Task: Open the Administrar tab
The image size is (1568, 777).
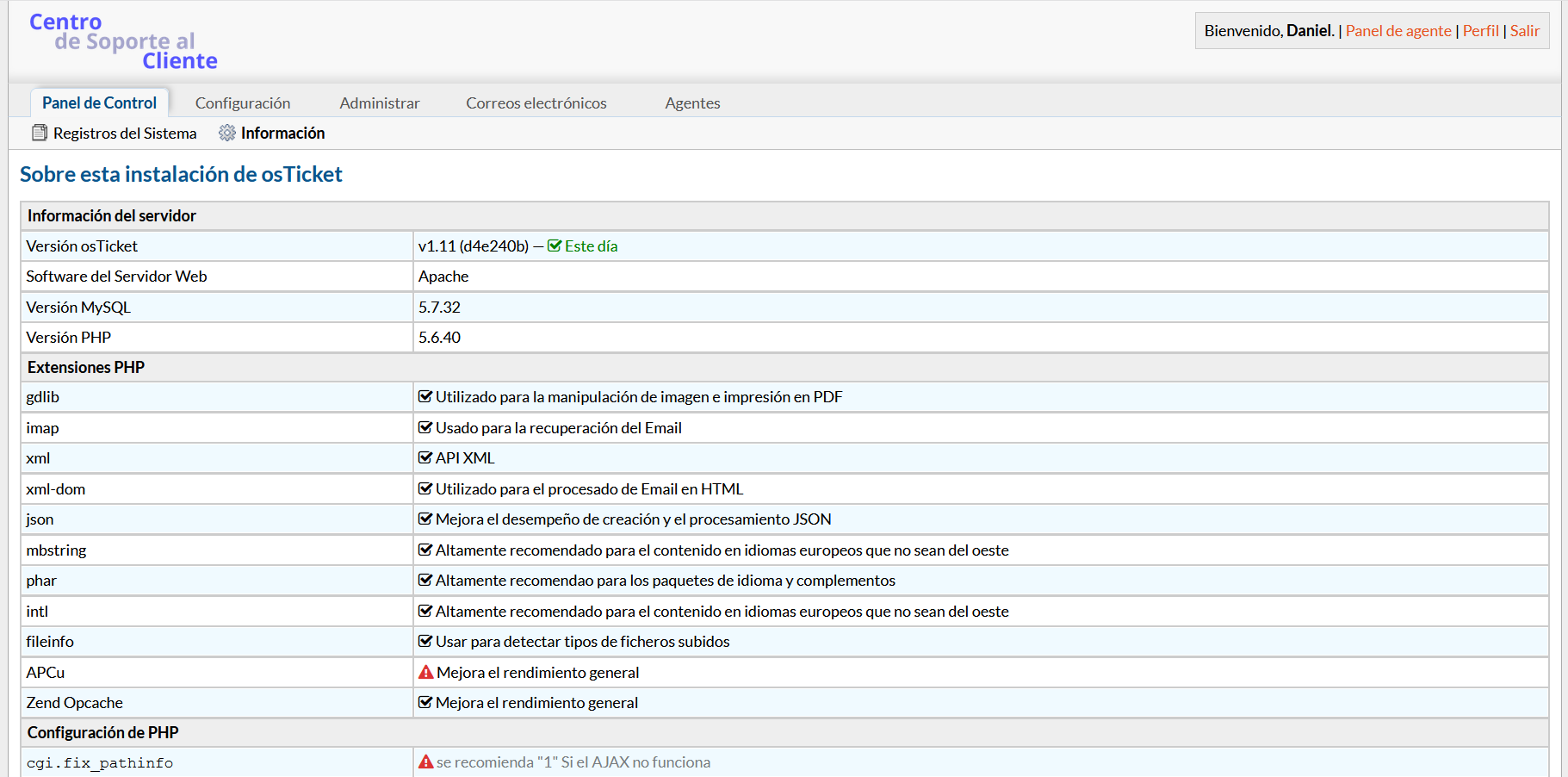Action: point(380,103)
